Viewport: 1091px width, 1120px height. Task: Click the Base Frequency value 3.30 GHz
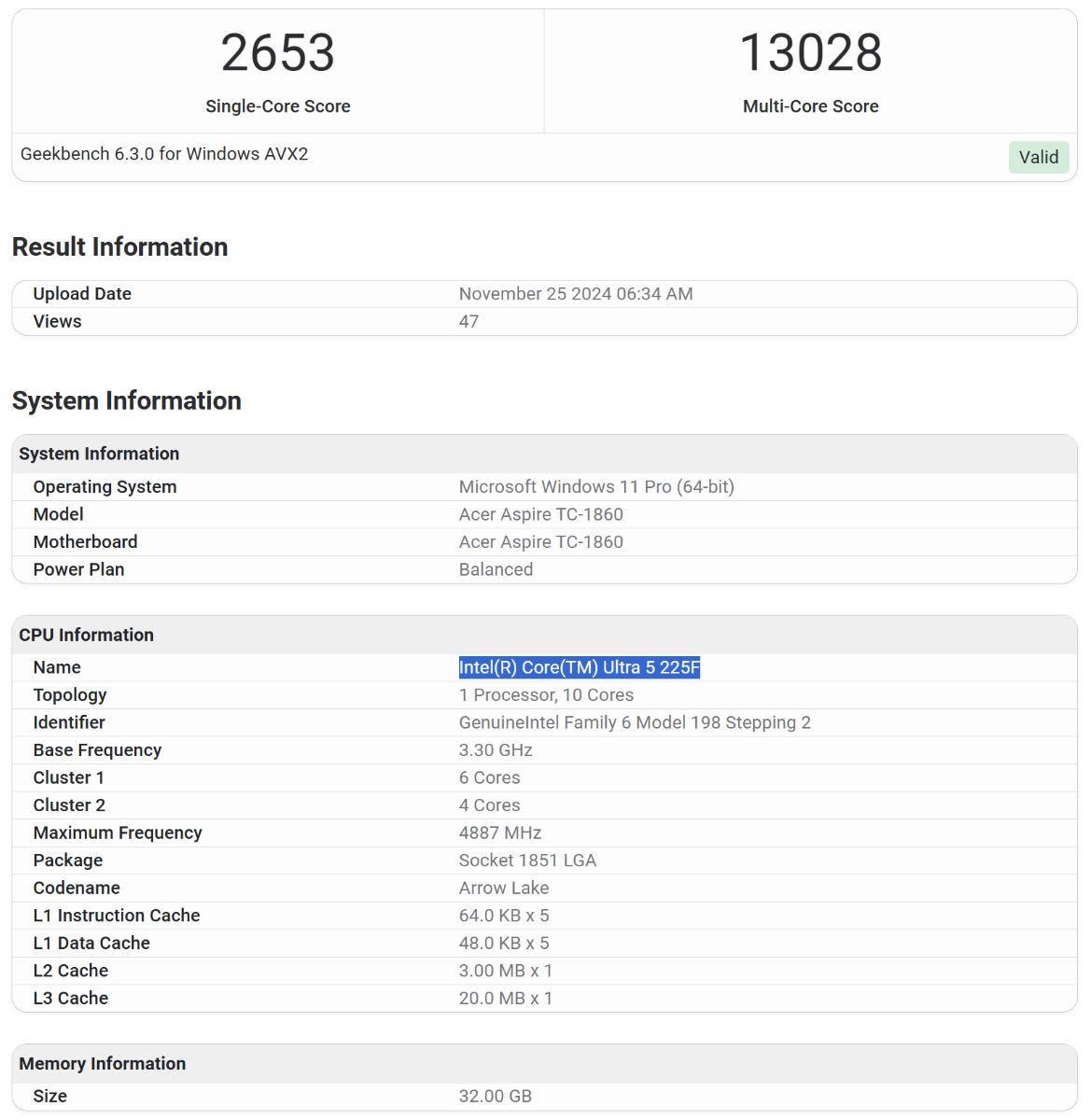coord(496,749)
